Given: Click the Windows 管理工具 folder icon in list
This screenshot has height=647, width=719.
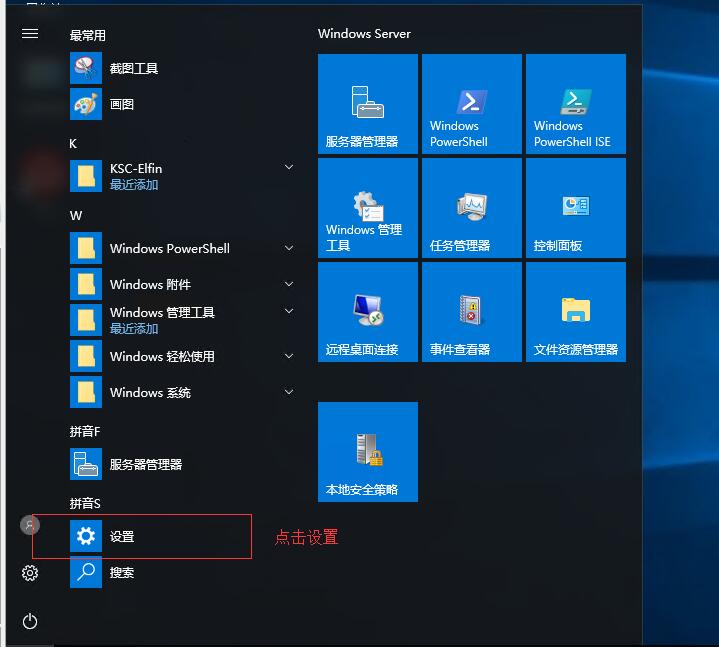Looking at the screenshot, I should (86, 320).
